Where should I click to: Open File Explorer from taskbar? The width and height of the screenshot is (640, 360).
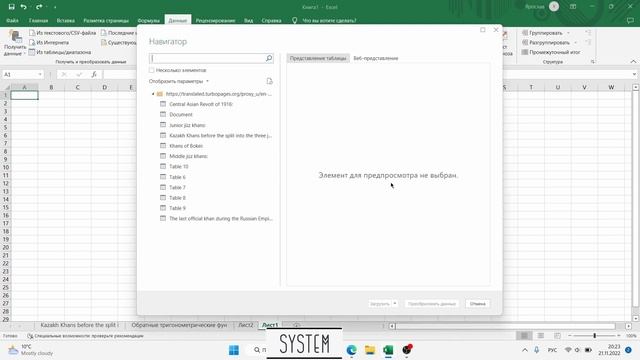point(370,350)
